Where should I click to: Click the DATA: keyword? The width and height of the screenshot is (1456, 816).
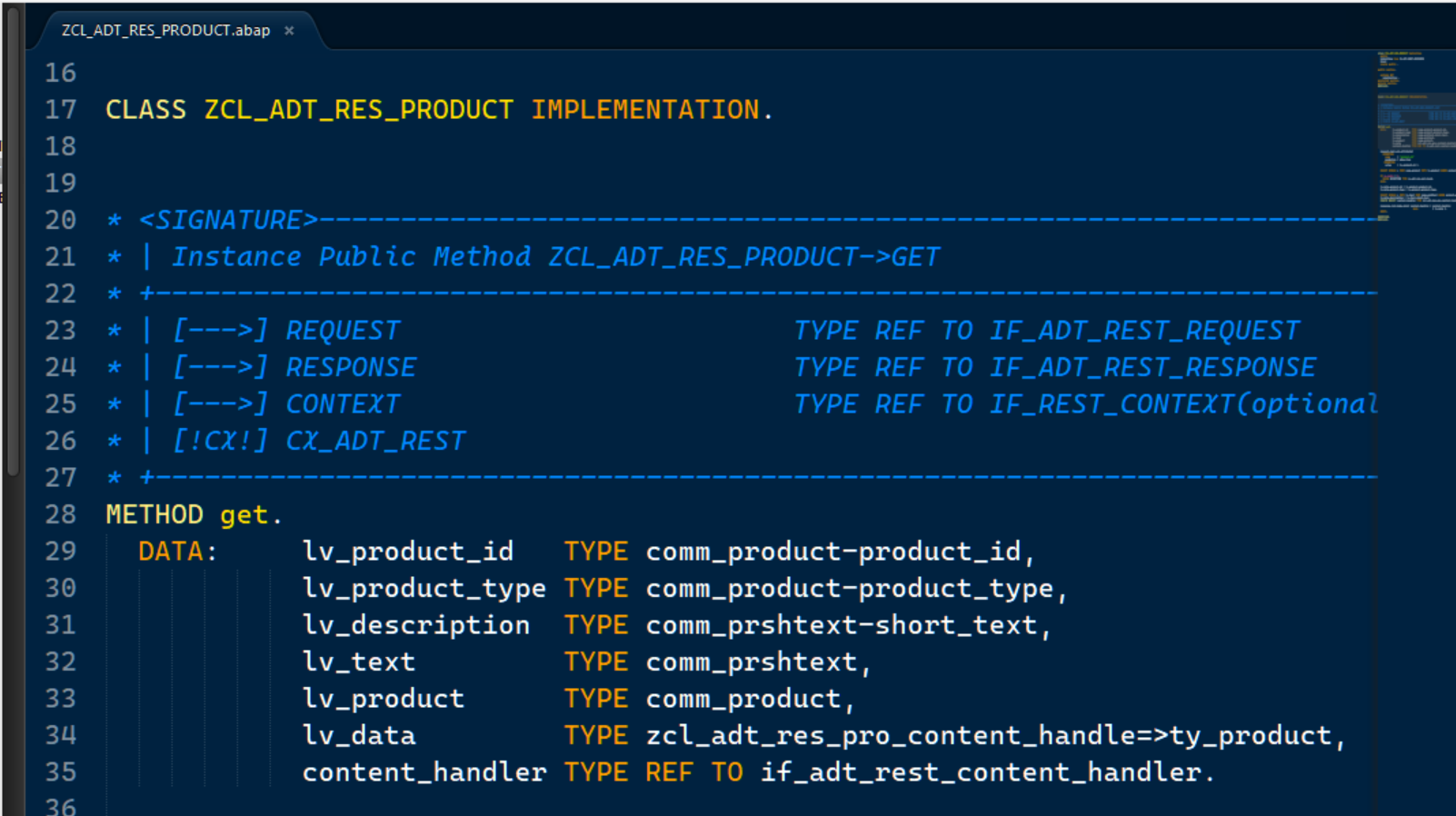pos(178,552)
